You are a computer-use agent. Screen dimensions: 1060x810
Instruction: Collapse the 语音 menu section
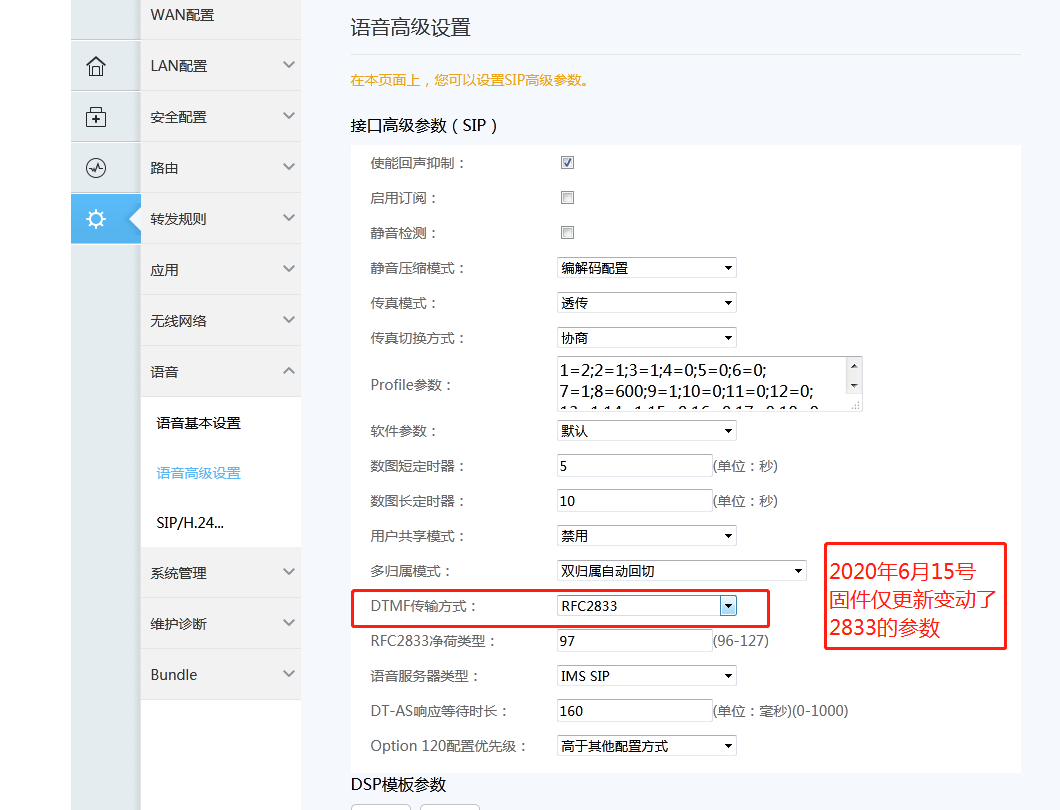[220, 372]
